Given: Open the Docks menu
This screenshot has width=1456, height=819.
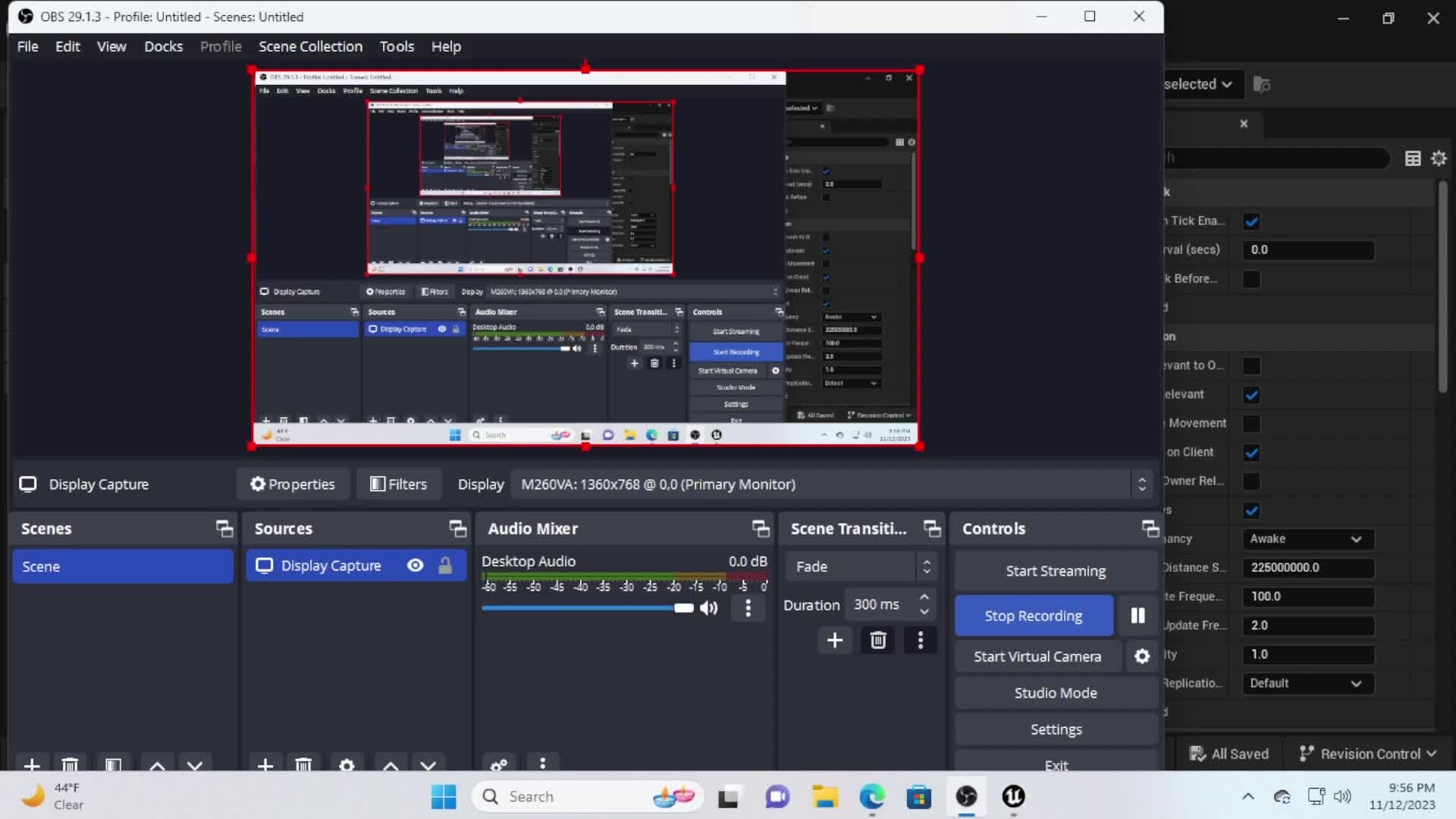Looking at the screenshot, I should pos(163,46).
